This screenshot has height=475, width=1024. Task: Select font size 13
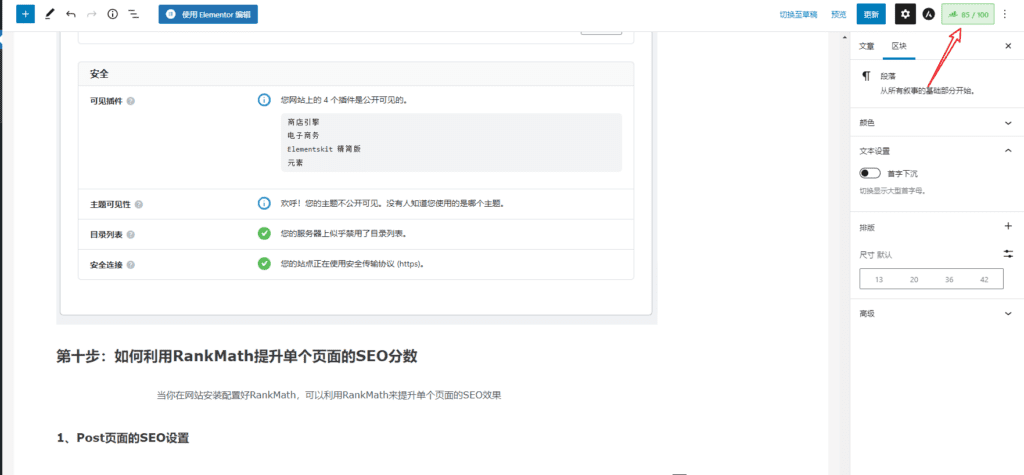pyautogui.click(x=879, y=280)
